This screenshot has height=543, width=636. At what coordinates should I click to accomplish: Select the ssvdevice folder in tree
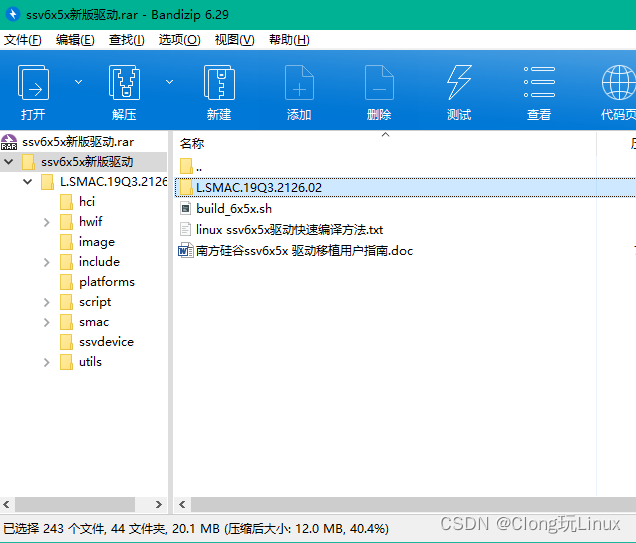point(106,342)
